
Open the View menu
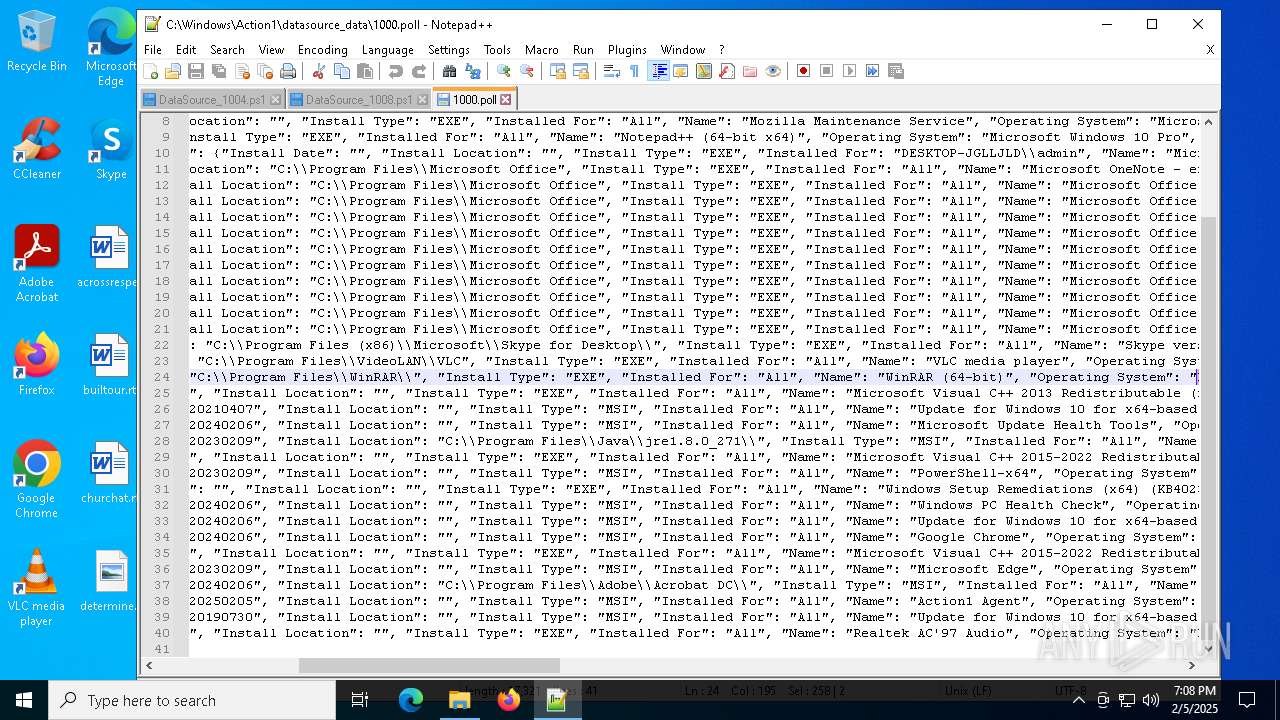(x=271, y=49)
